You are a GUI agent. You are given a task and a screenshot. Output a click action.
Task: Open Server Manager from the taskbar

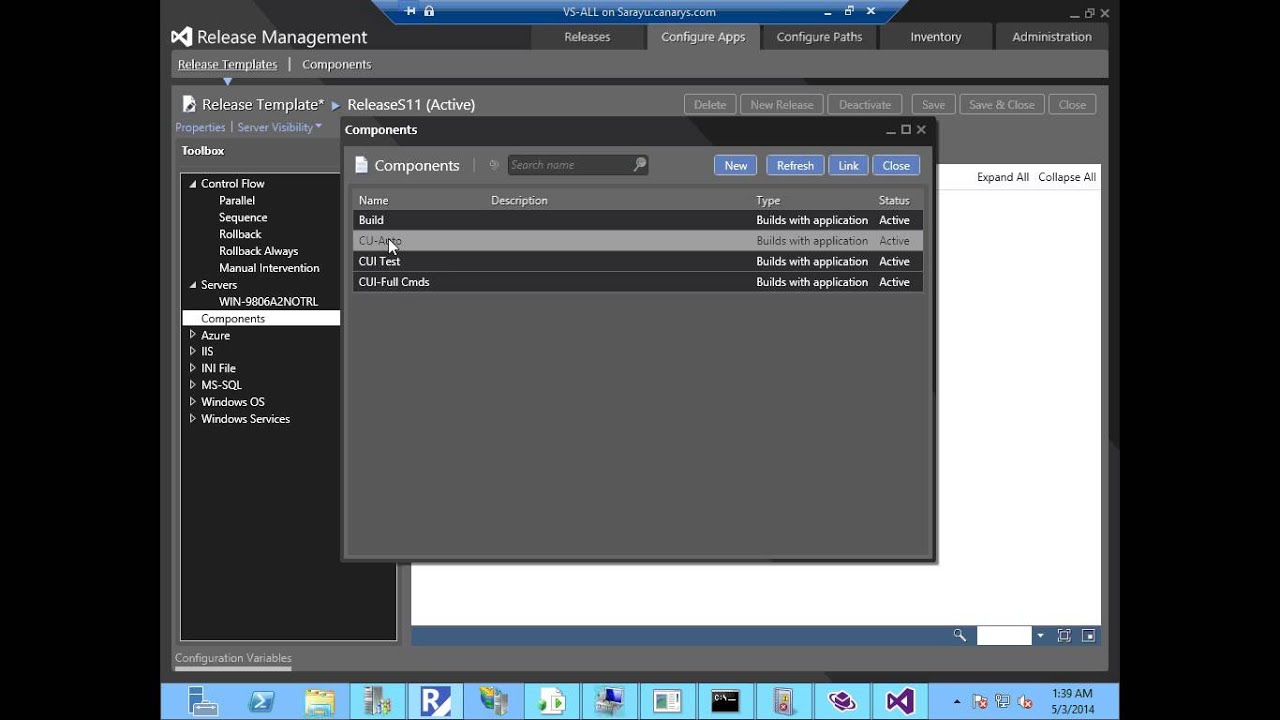tap(203, 701)
